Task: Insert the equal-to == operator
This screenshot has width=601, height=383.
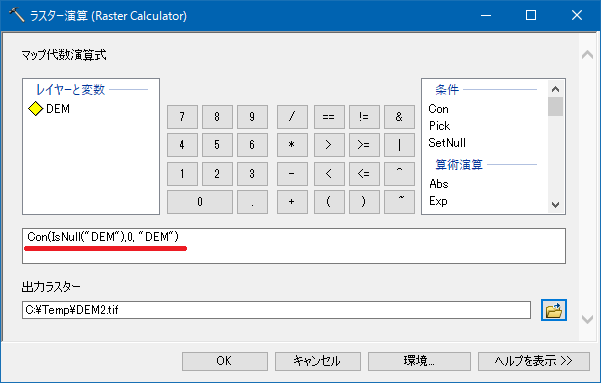Action: [x=329, y=117]
